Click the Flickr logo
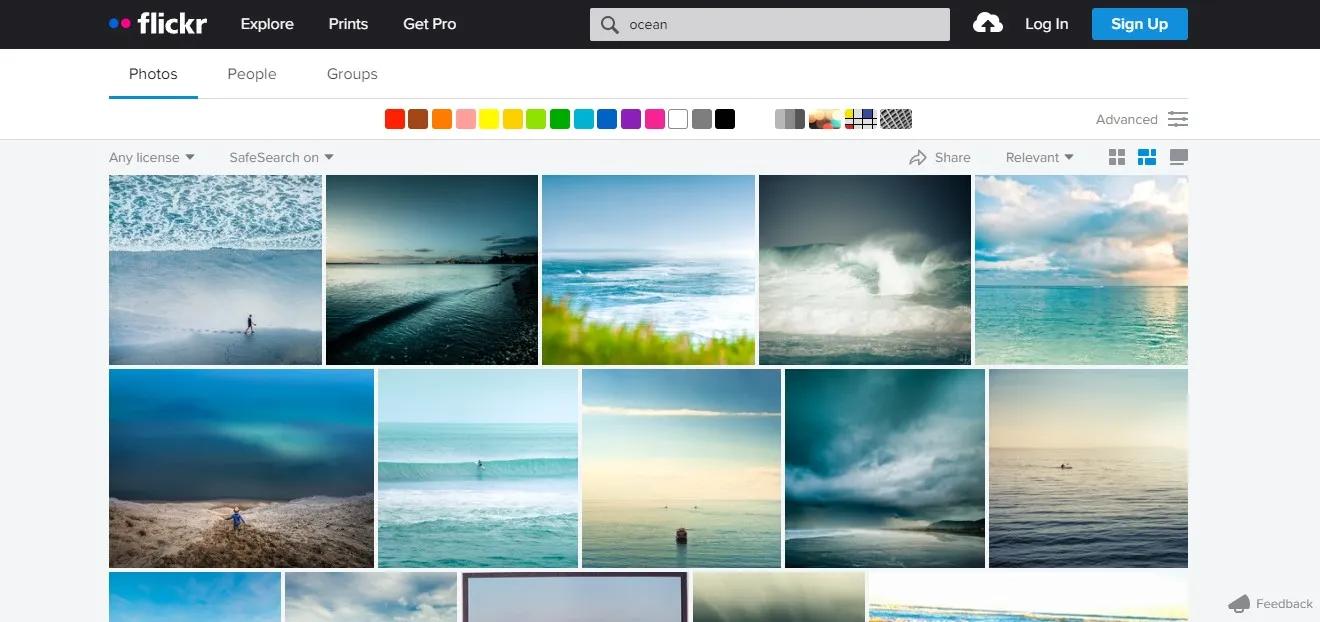 158,24
